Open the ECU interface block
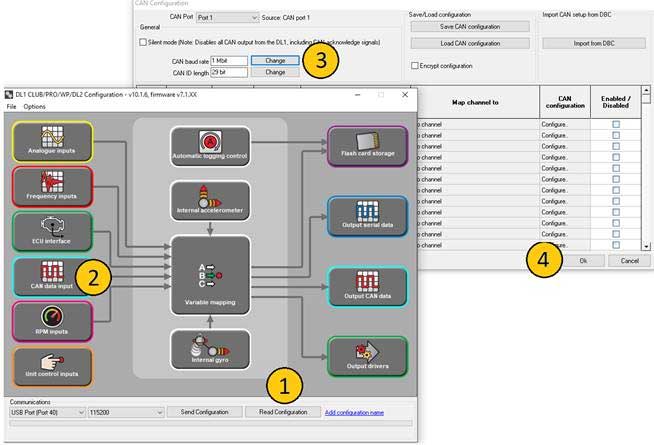Image resolution: width=654 pixels, height=445 pixels. coord(51,230)
